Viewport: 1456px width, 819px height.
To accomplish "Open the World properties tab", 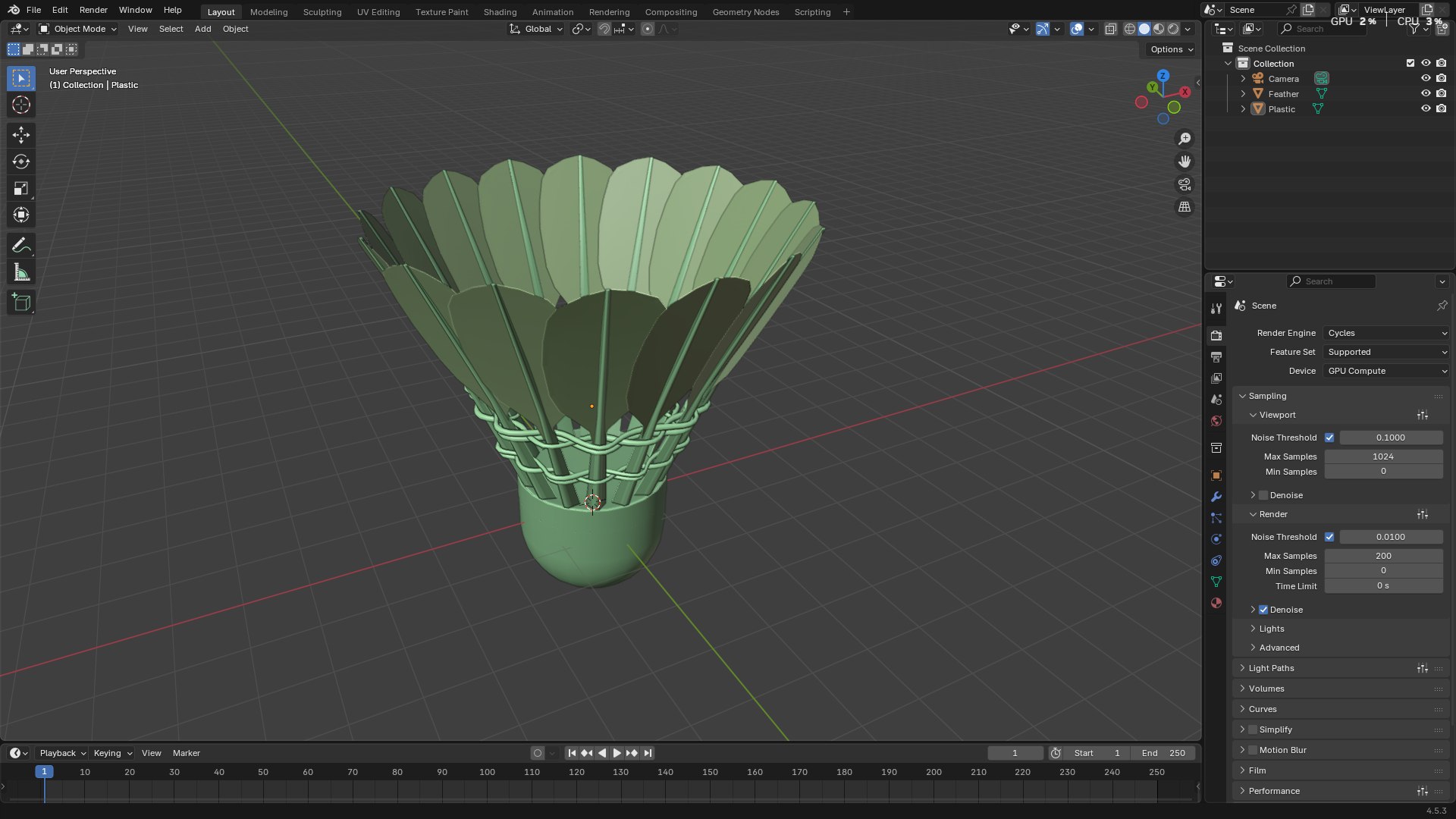I will (x=1216, y=421).
